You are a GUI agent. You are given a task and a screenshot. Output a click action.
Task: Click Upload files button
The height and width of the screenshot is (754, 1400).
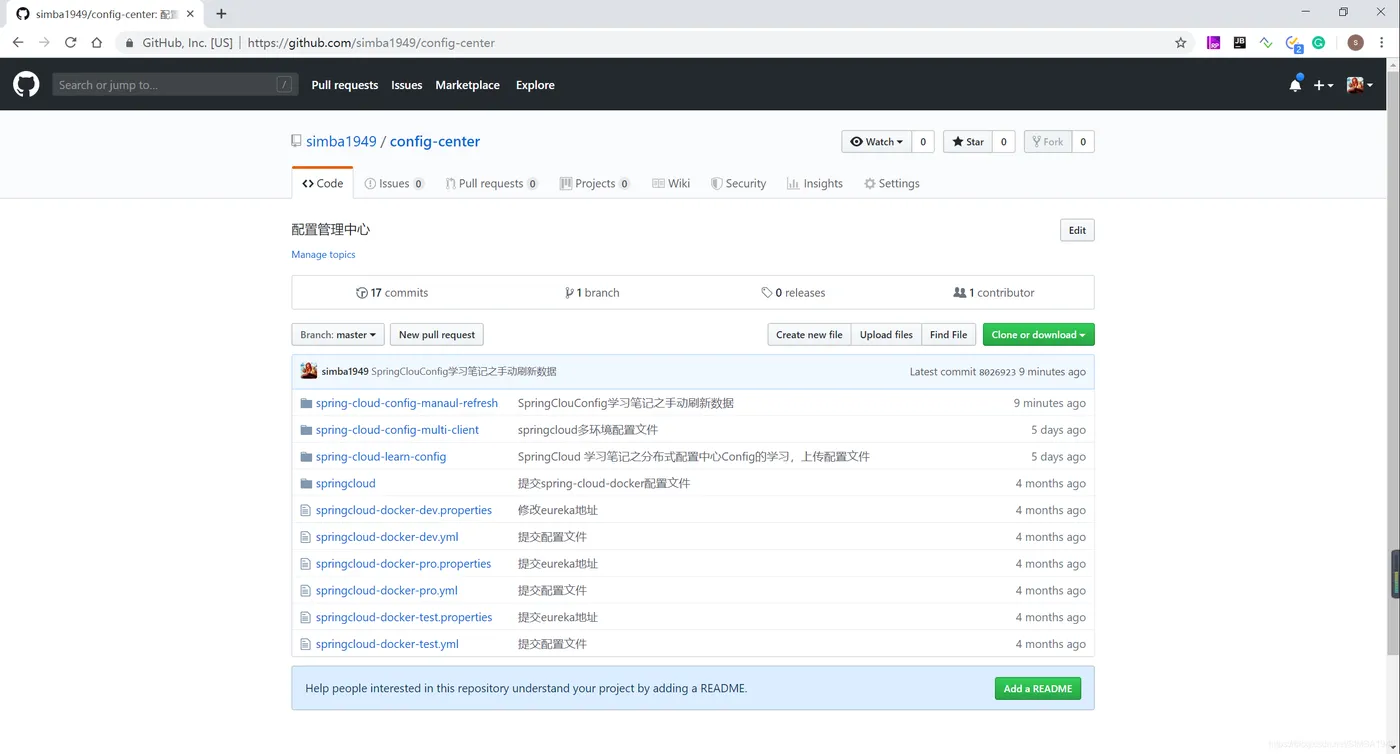tap(886, 335)
